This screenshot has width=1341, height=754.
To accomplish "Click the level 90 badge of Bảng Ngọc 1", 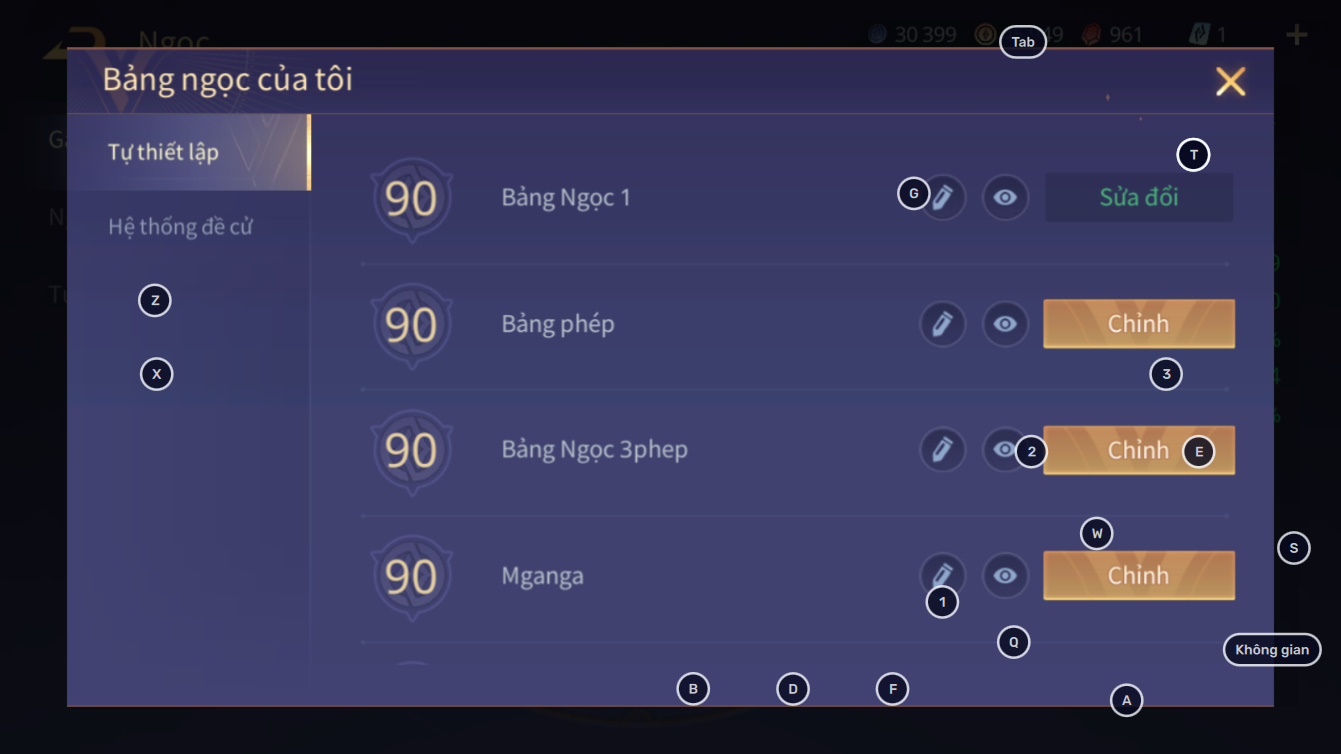I will (x=411, y=199).
